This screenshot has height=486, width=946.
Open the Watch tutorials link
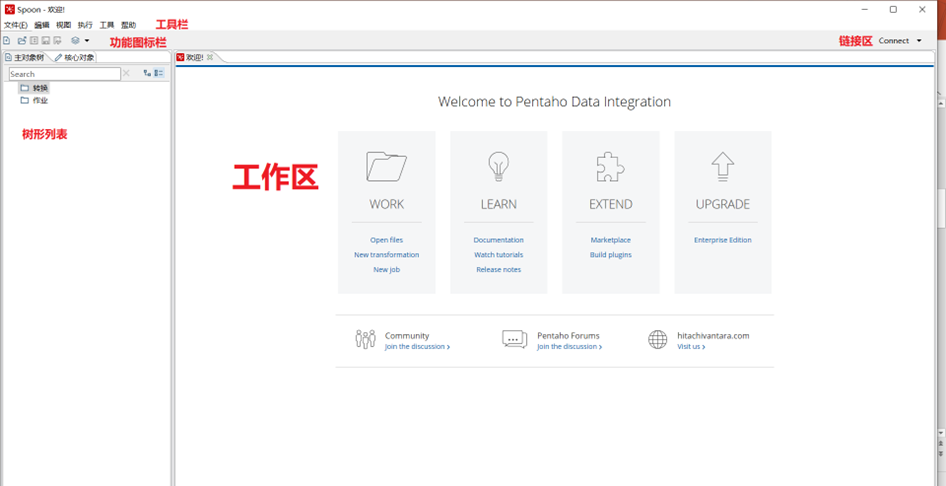click(498, 255)
